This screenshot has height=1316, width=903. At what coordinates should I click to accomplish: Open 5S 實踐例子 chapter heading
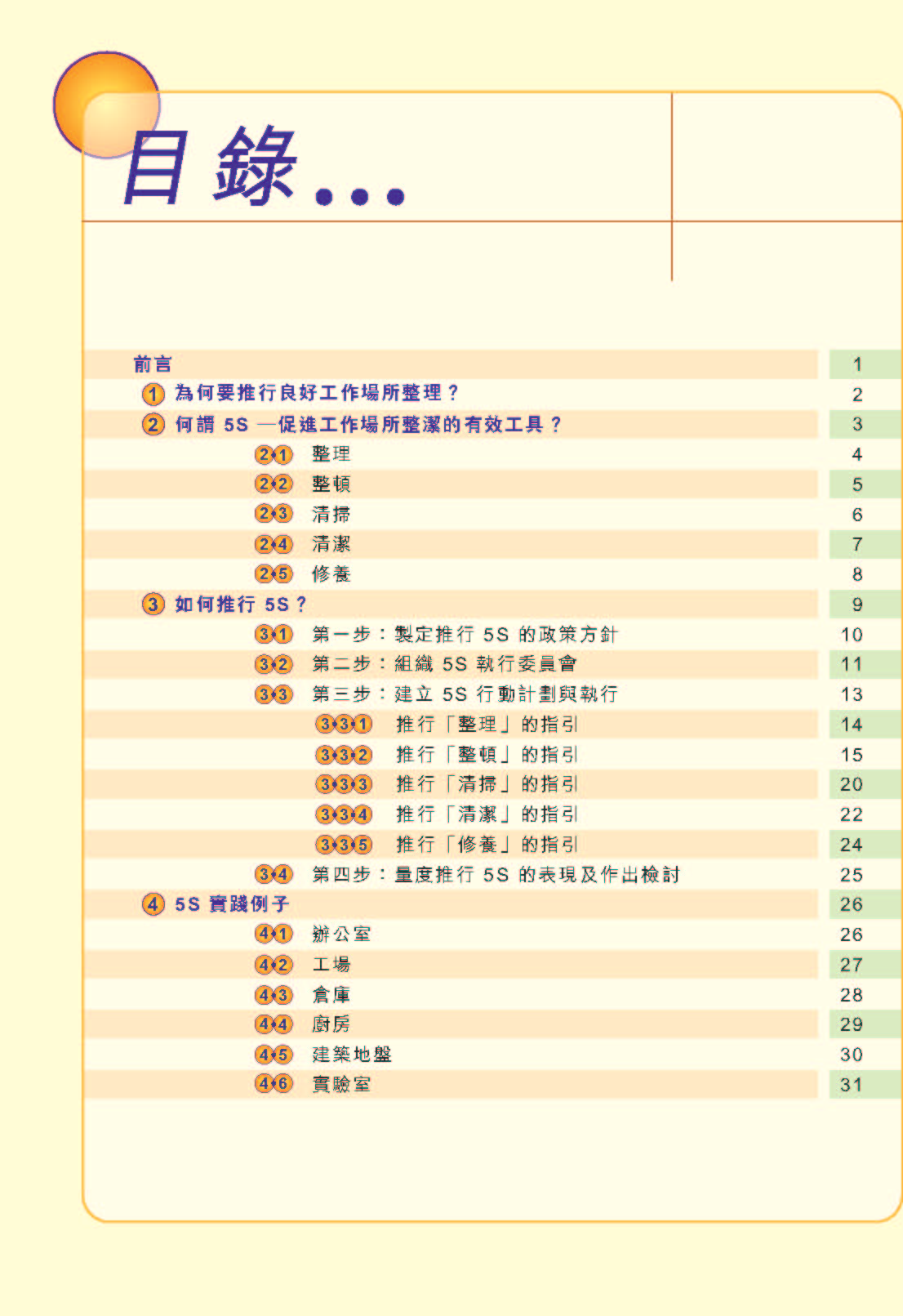[233, 904]
